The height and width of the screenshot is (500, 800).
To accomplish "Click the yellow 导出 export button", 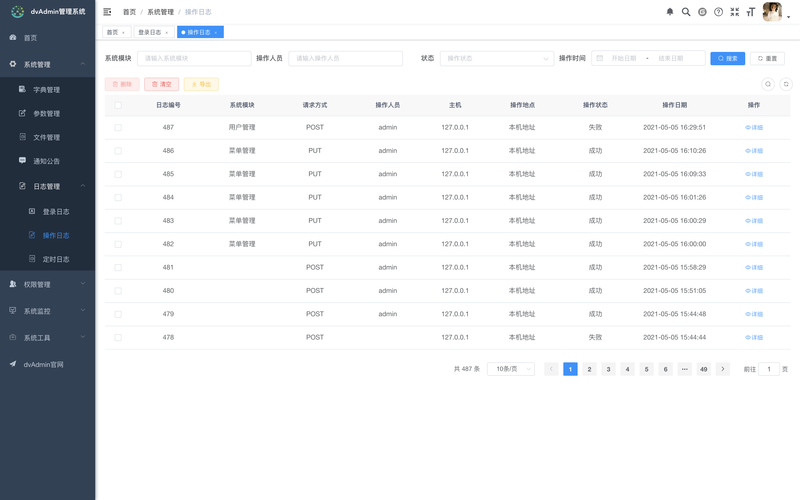I will pyautogui.click(x=201, y=84).
